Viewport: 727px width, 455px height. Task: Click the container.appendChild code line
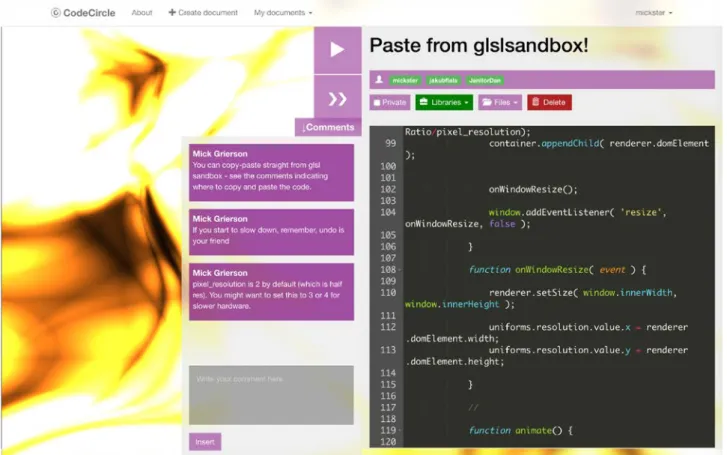tap(599, 143)
